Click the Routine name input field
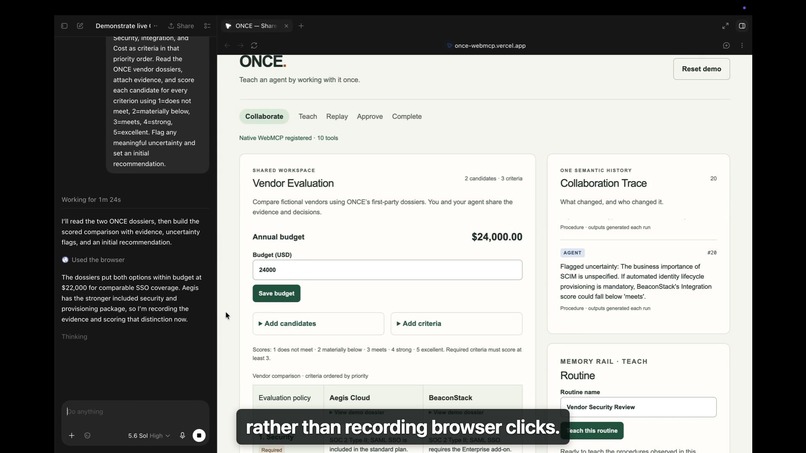The image size is (806, 453). pos(638,407)
